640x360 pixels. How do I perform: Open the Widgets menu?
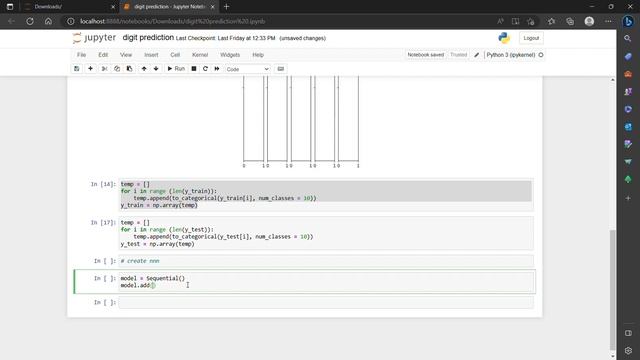click(230, 55)
